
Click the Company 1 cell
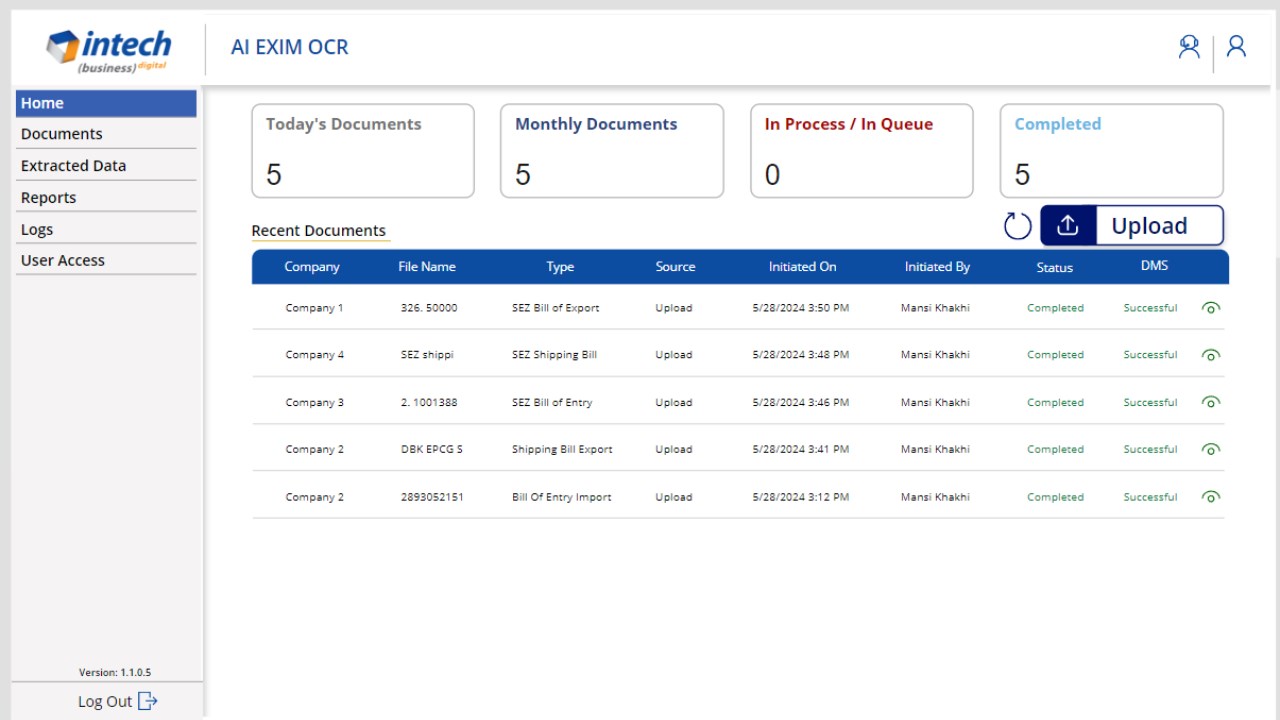[x=314, y=308]
